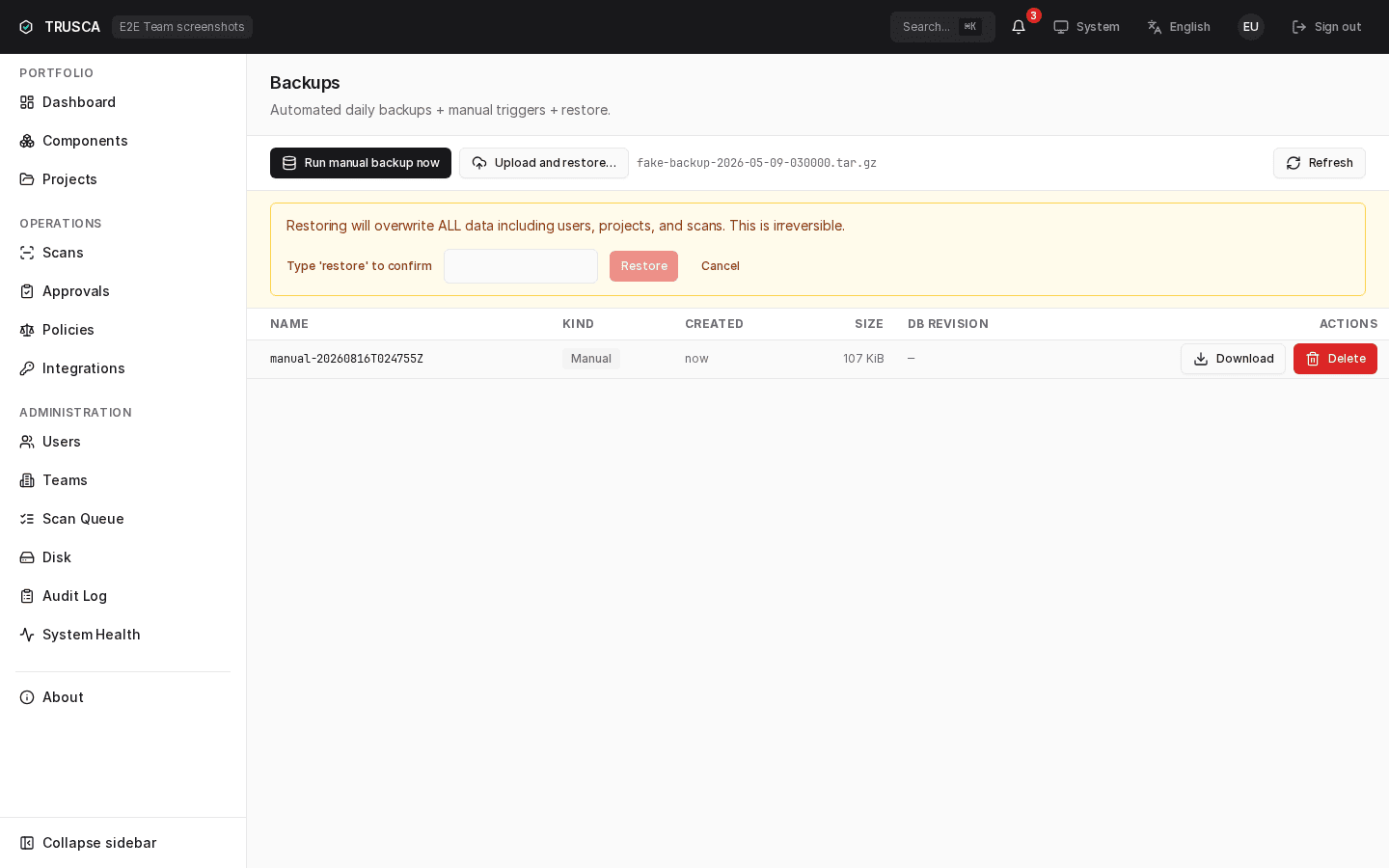Collapse the sidebar
Image resolution: width=1389 pixels, height=868 pixels.
tap(123, 843)
